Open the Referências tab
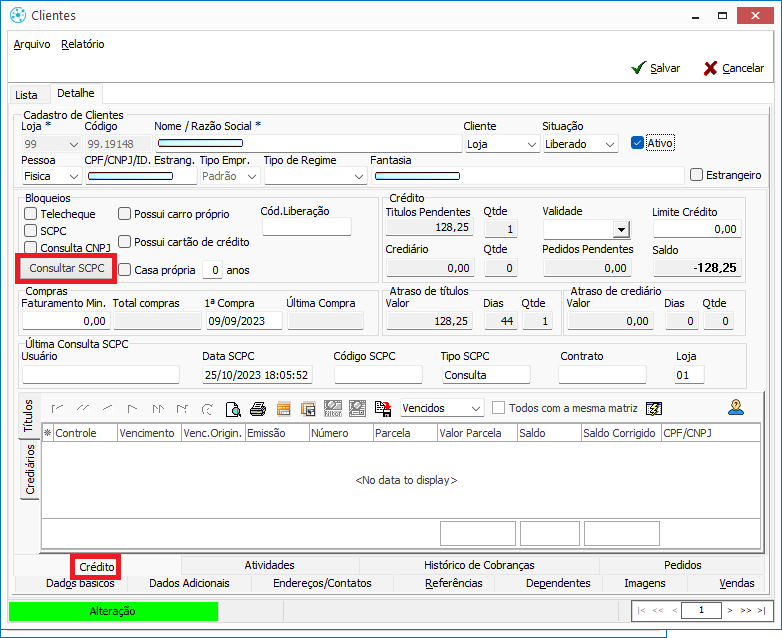The width and height of the screenshot is (782, 638). click(x=454, y=583)
